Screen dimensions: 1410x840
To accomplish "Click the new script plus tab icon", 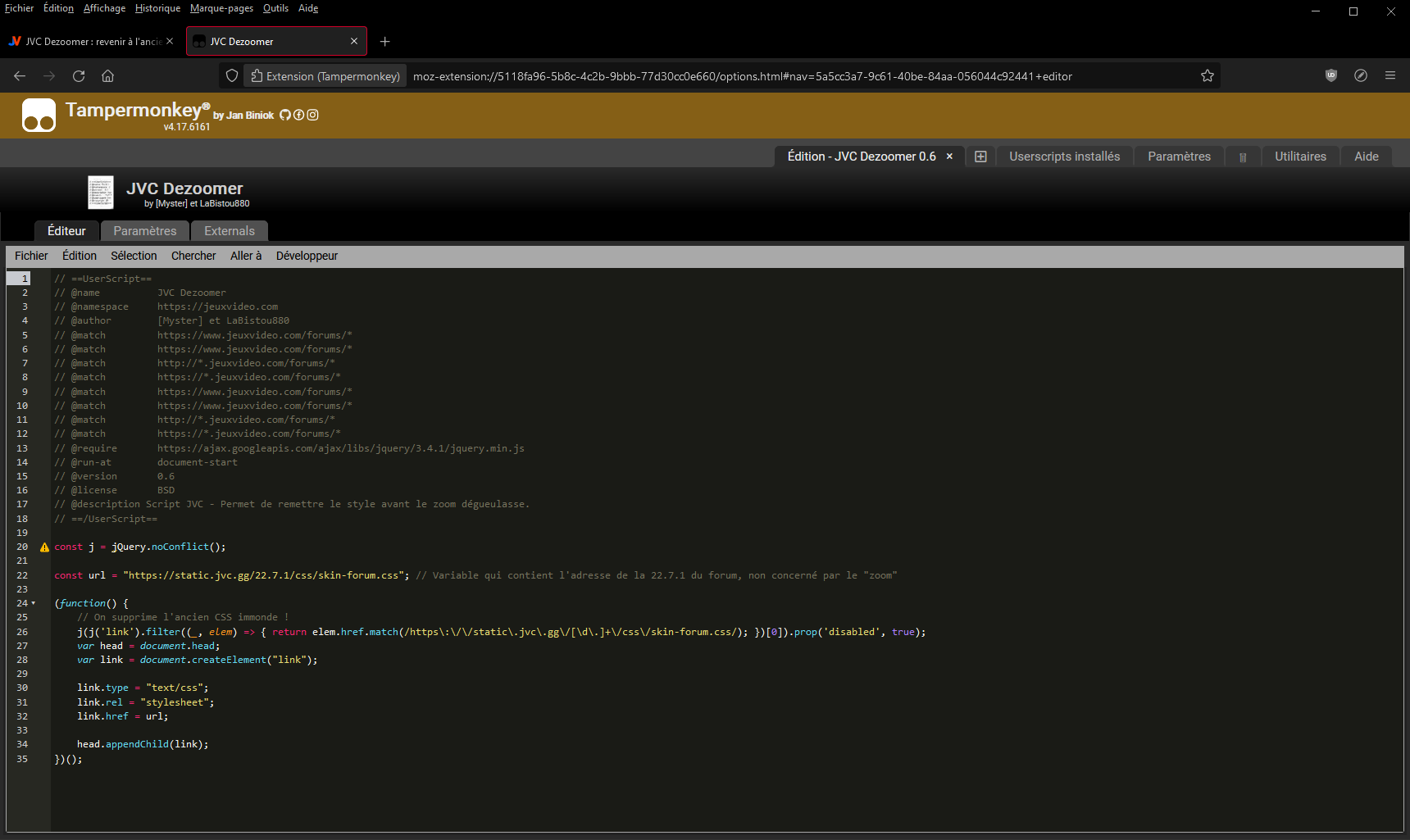I will coord(980,157).
